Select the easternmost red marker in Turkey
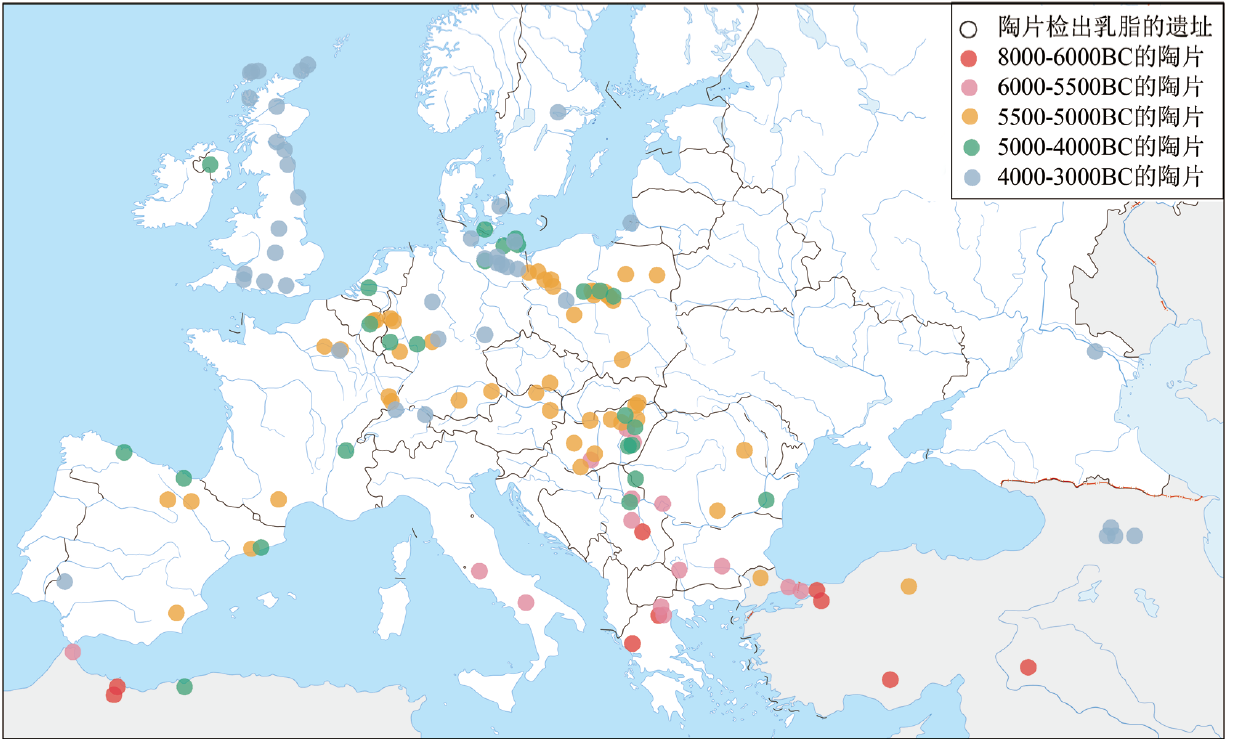The height and width of the screenshot is (743, 1234). (x=1028, y=667)
